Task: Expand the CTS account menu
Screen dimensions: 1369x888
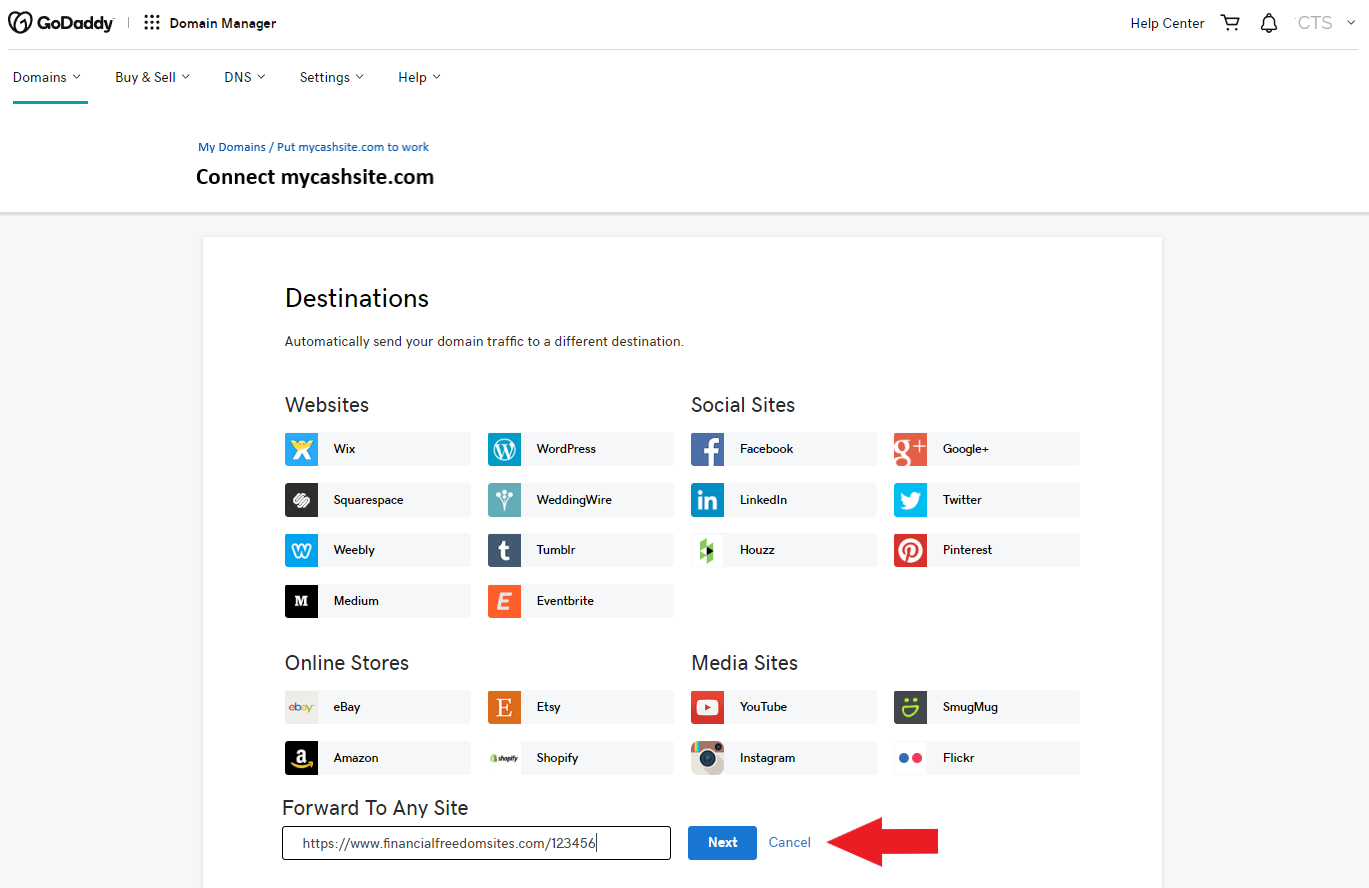Action: [1325, 22]
